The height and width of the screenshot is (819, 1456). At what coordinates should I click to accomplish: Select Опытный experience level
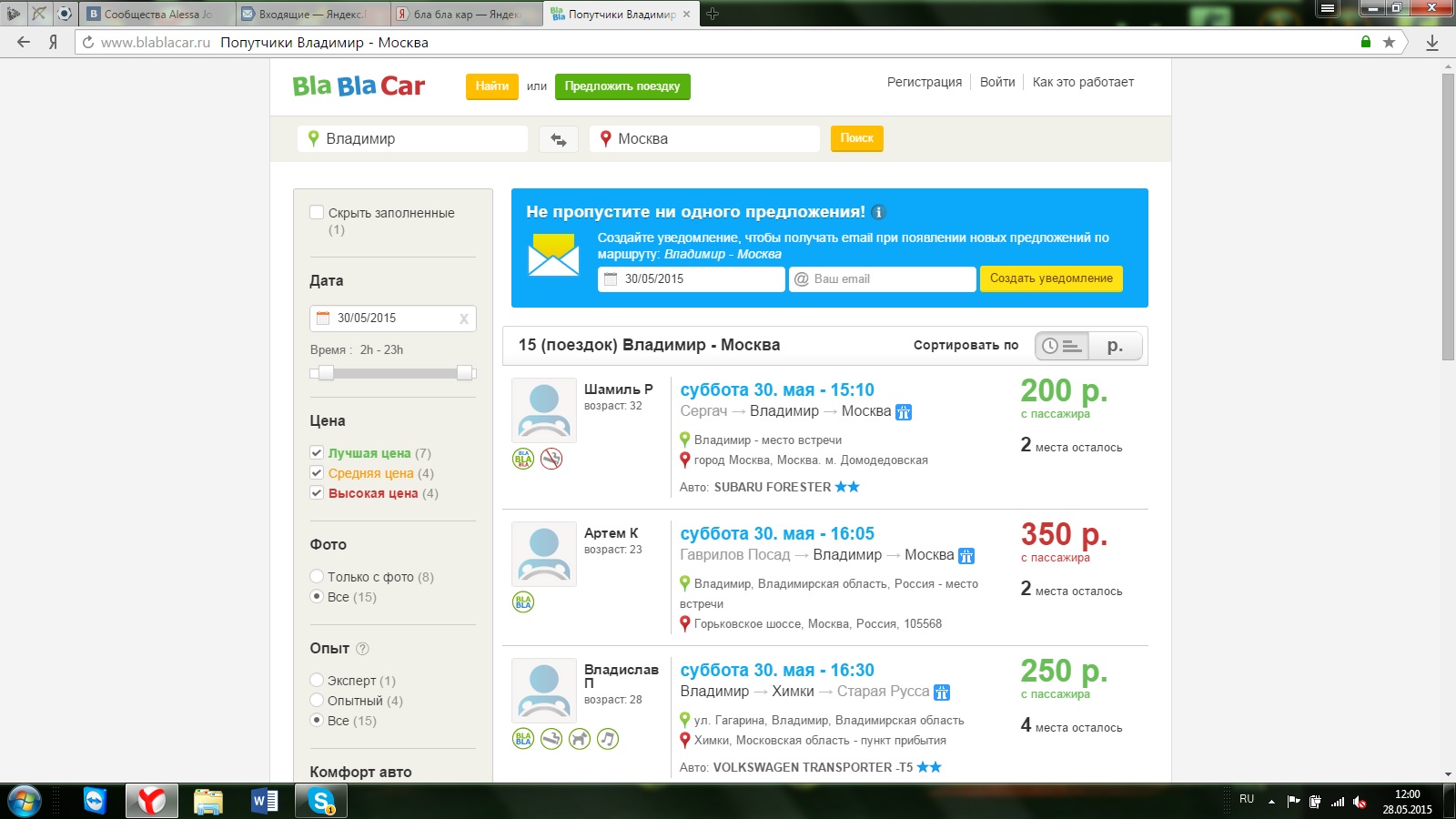tap(317, 700)
